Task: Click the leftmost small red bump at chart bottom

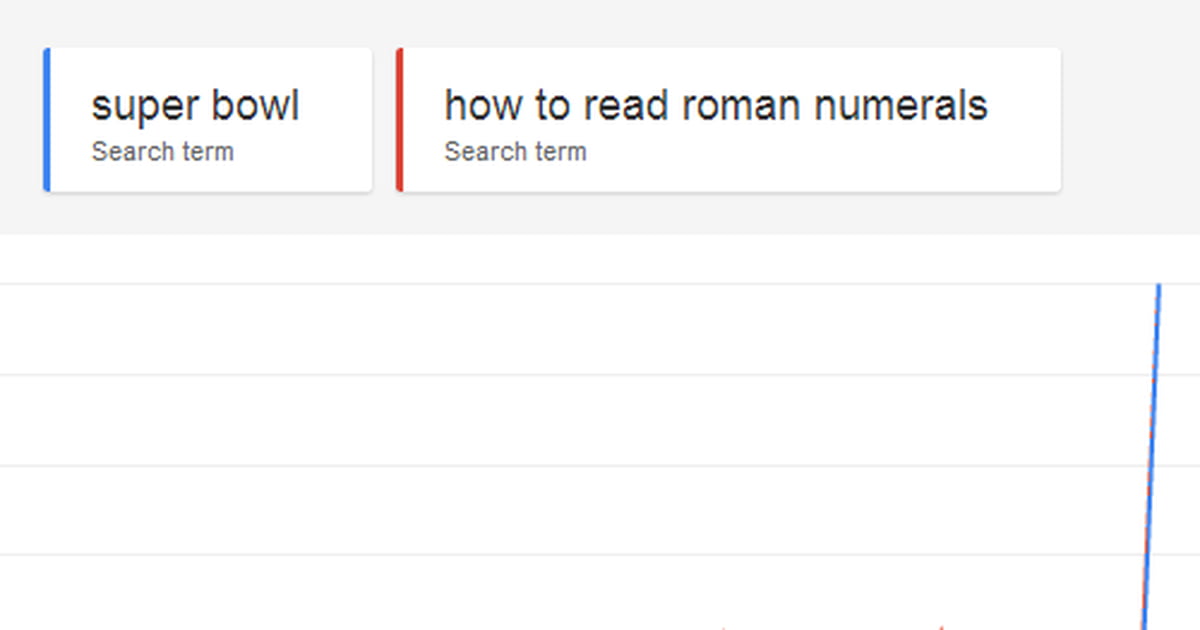Action: [x=724, y=628]
